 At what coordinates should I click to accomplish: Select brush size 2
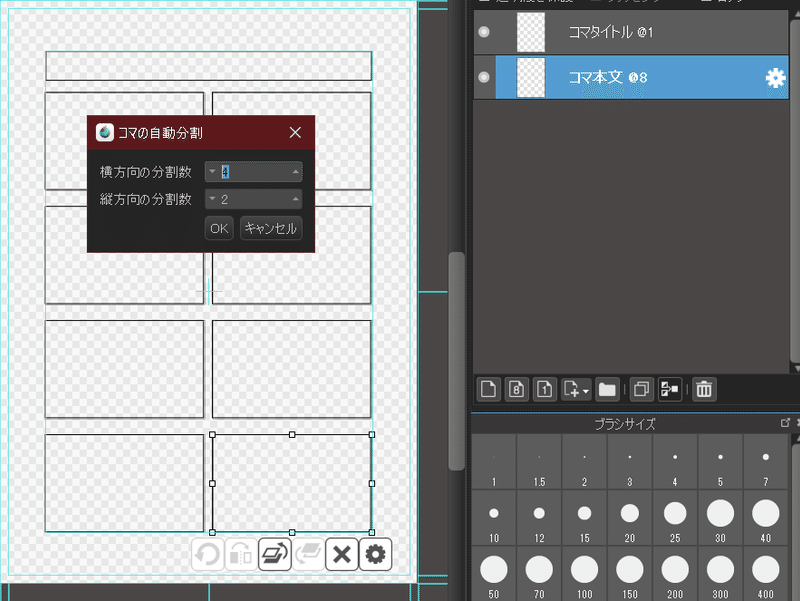pos(584,462)
